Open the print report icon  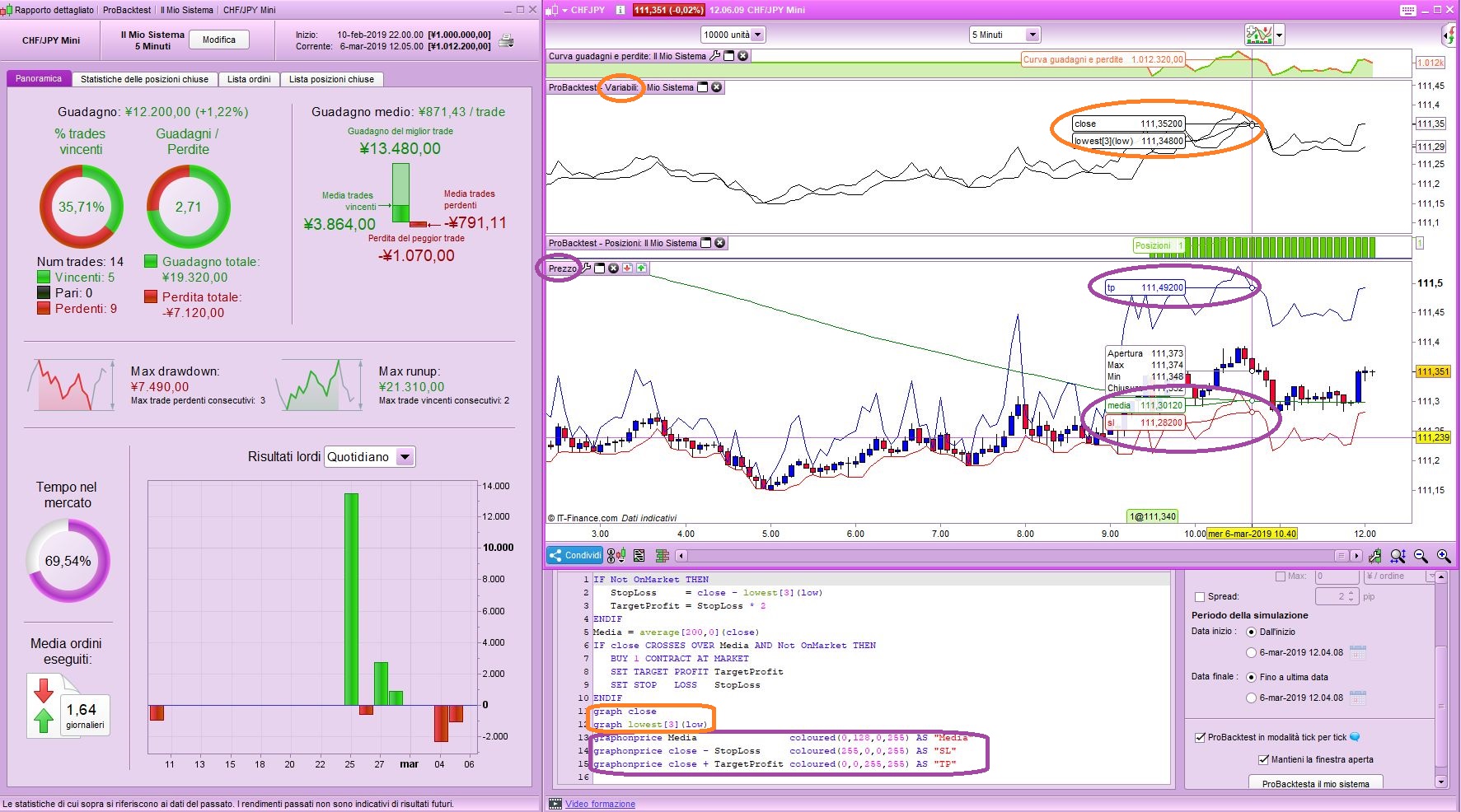point(506,40)
